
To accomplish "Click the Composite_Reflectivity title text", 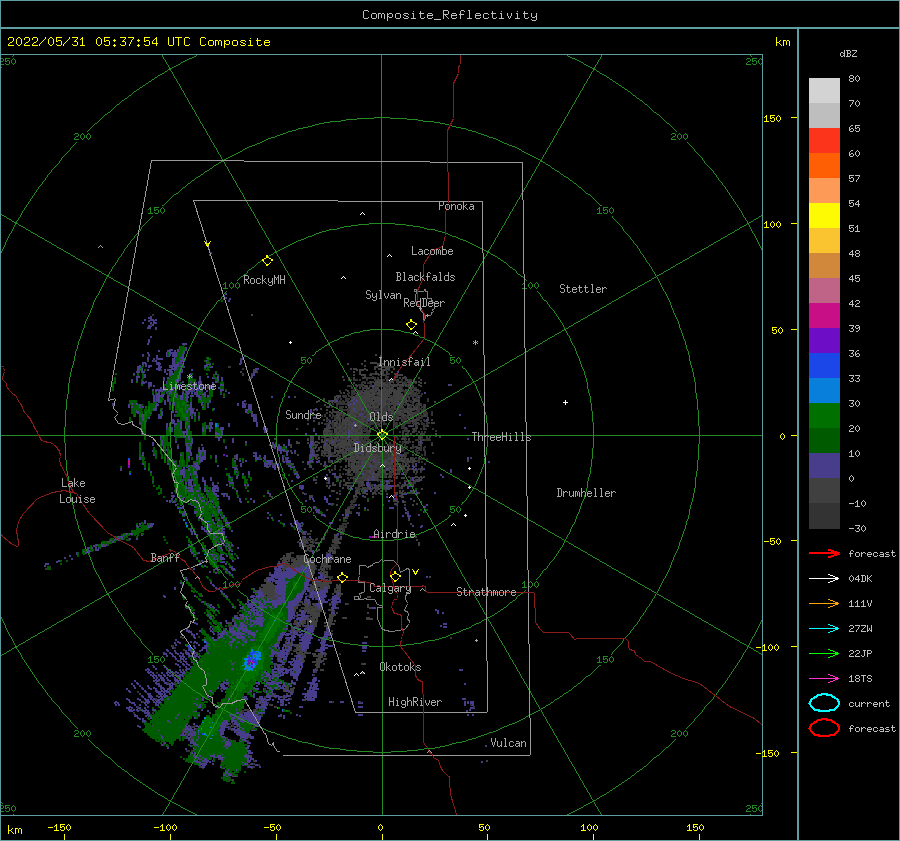I will coord(449,15).
